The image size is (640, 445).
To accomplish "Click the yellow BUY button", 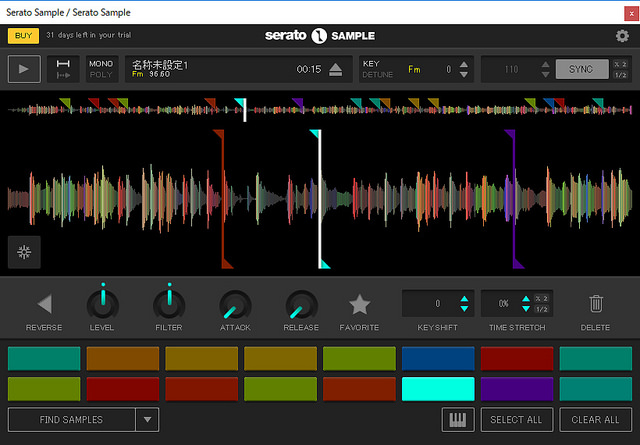I will coord(23,36).
